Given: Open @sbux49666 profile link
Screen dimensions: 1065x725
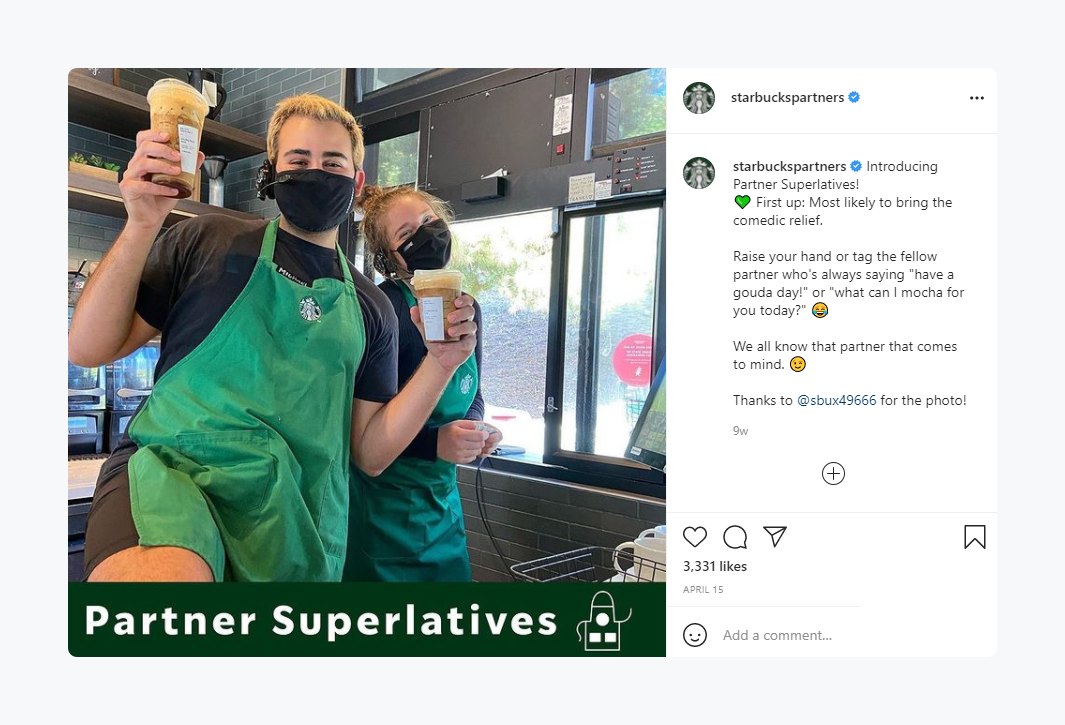Looking at the screenshot, I should (x=836, y=400).
